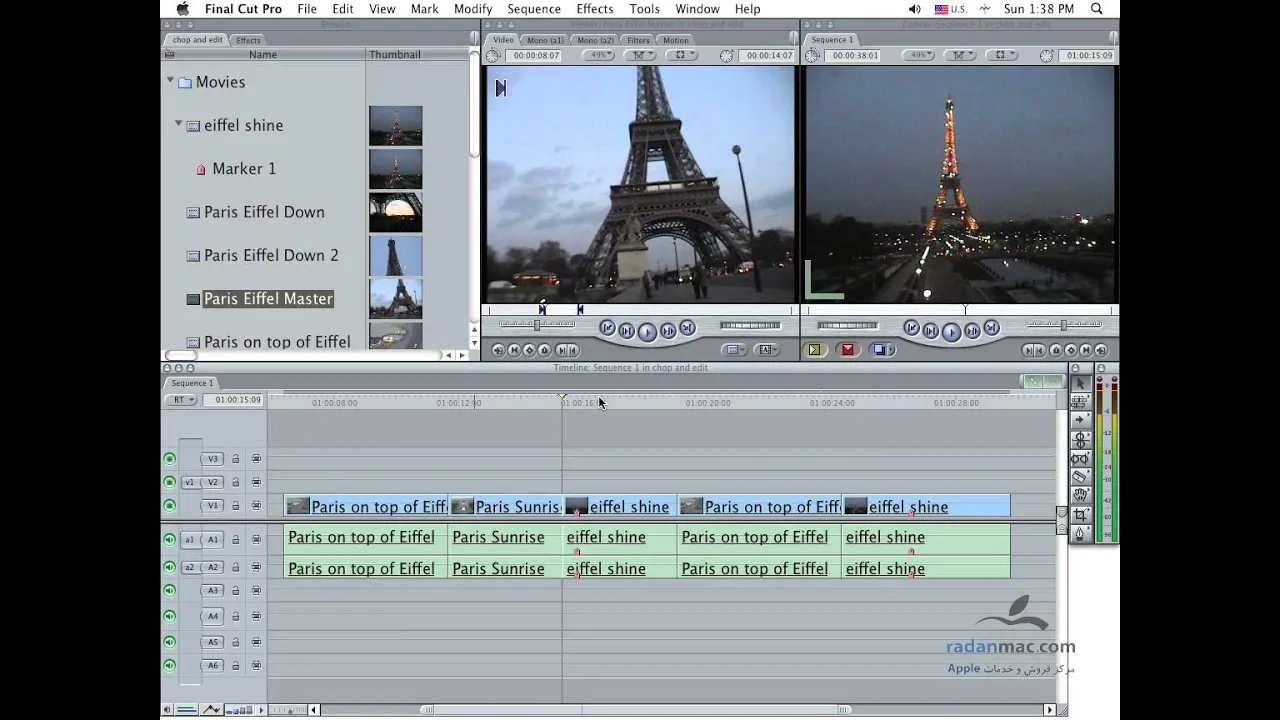This screenshot has height=720, width=1280.
Task: Go to previous edit in Viewer
Action: pos(607,328)
